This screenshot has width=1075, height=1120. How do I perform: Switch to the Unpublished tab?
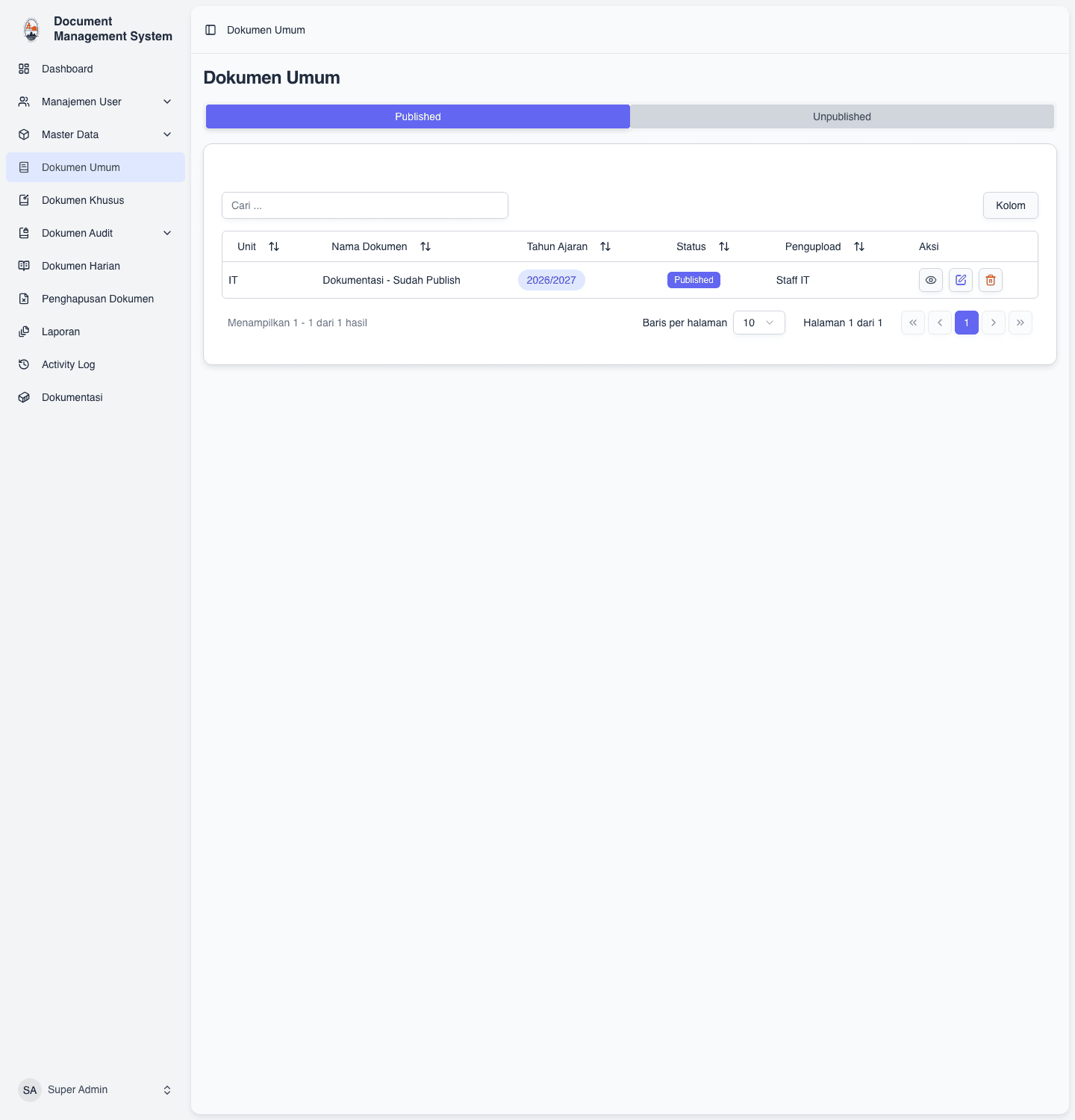(842, 116)
